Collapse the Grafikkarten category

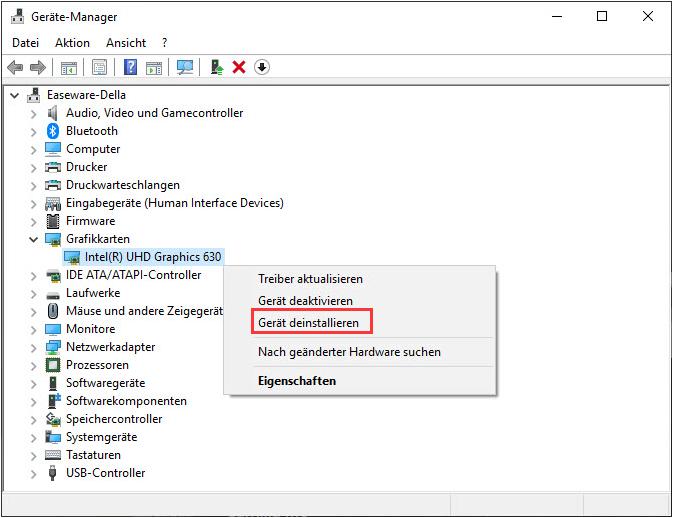(x=33, y=239)
